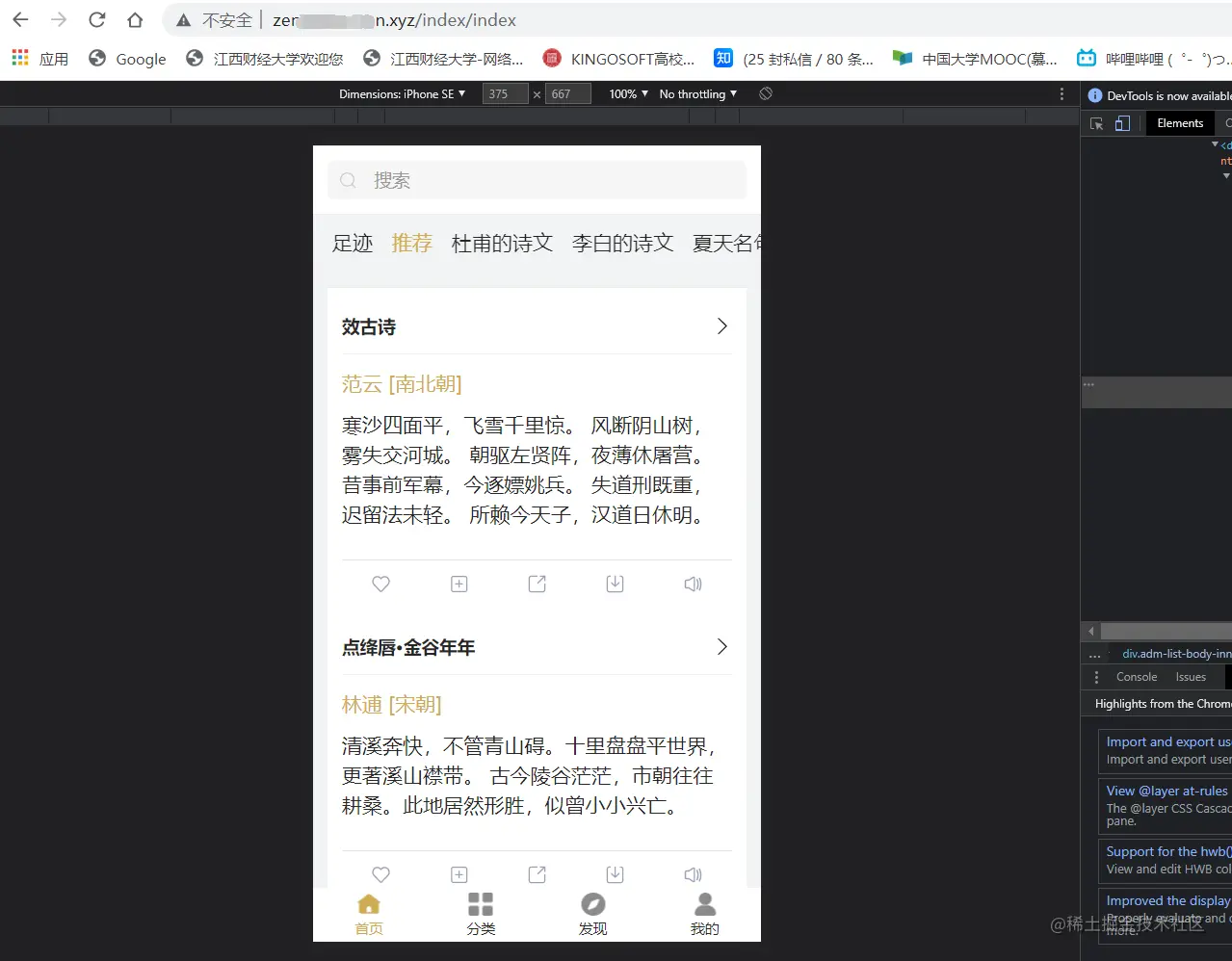Select the 推荐 tab
The image size is (1232, 961).
[411, 244]
